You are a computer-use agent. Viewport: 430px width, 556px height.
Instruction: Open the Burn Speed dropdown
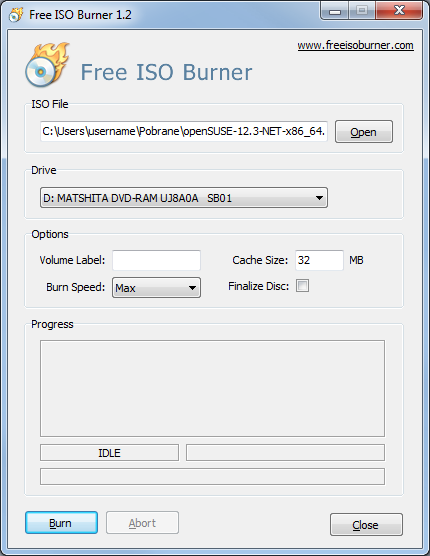click(156, 288)
